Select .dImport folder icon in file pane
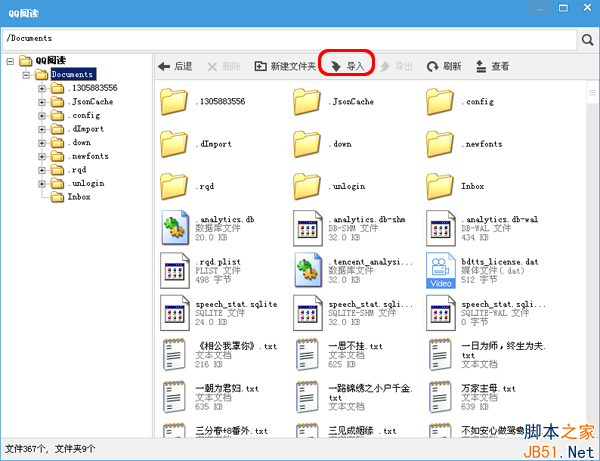 pyautogui.click(x=174, y=144)
